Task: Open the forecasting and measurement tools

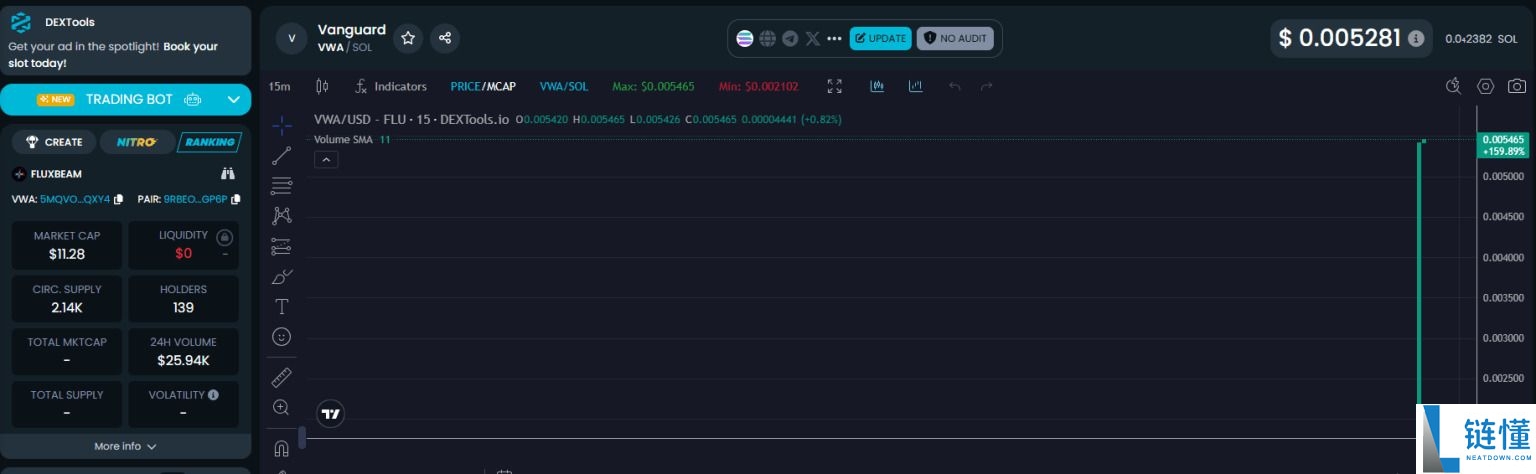Action: [x=282, y=246]
